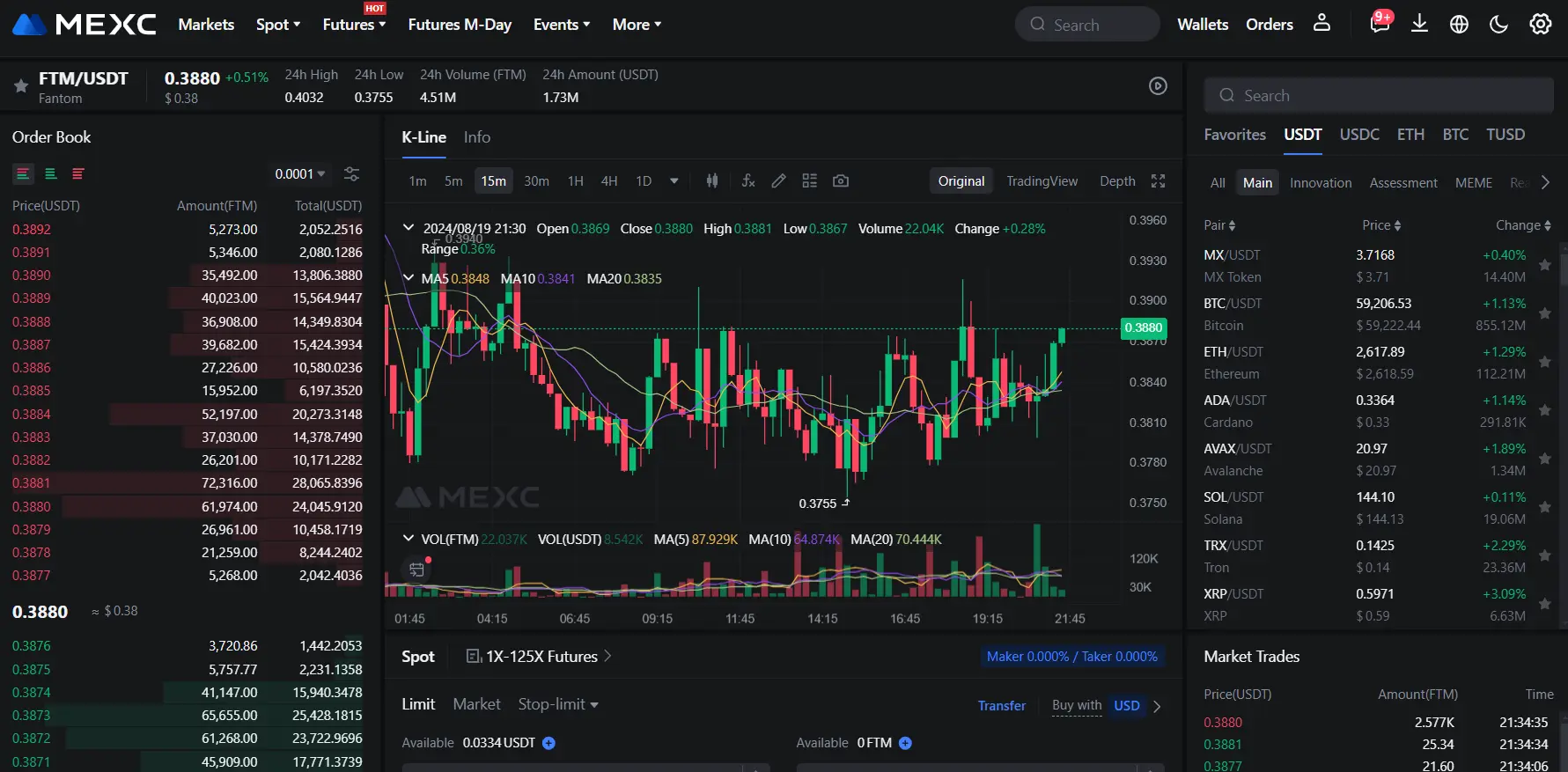Switch to the Depth chart tab
The width and height of the screenshot is (1568, 772).
[1116, 180]
